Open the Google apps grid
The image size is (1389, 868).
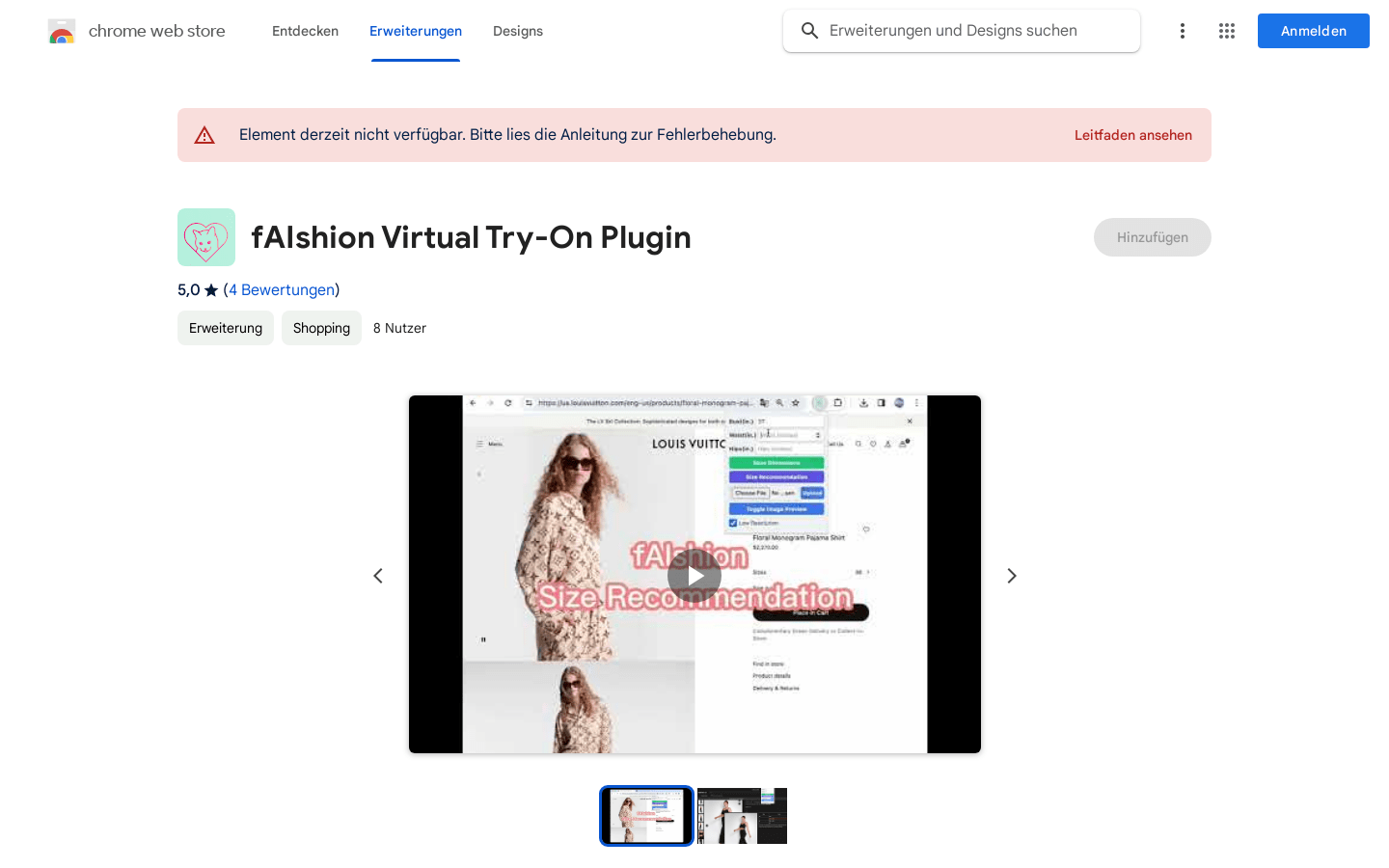coord(1227,31)
